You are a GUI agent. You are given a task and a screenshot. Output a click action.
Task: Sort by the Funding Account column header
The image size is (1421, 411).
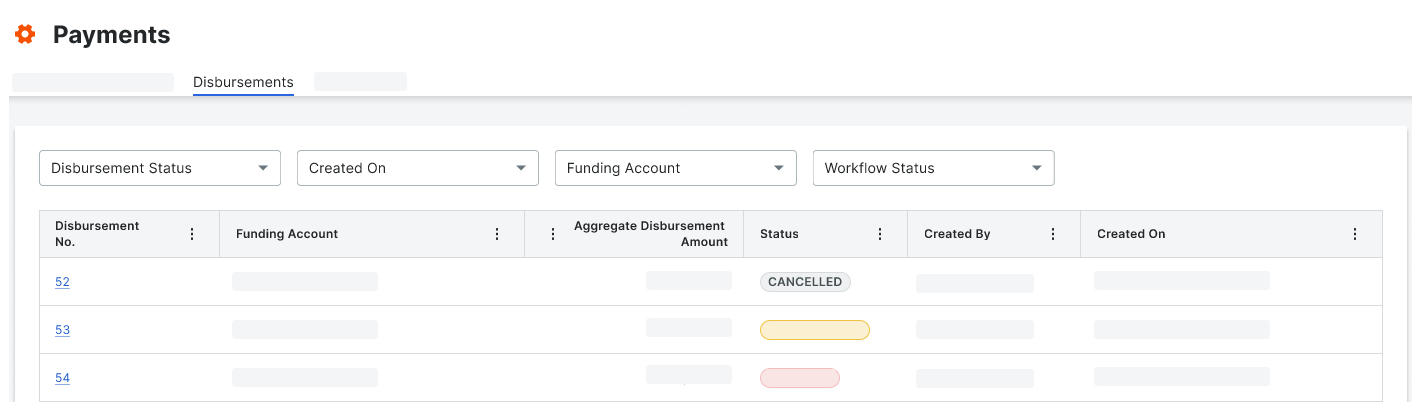coord(287,234)
